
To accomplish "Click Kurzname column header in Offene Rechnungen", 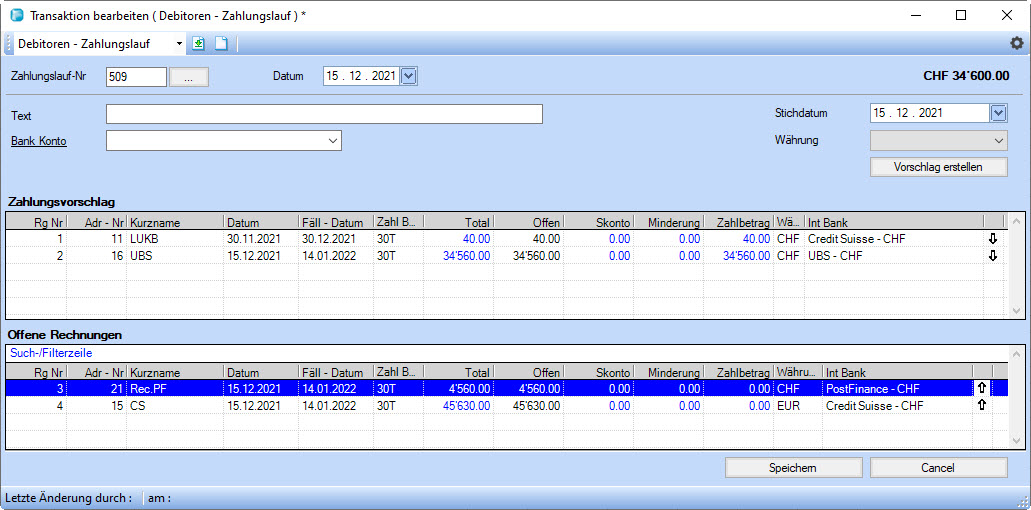I will (175, 371).
